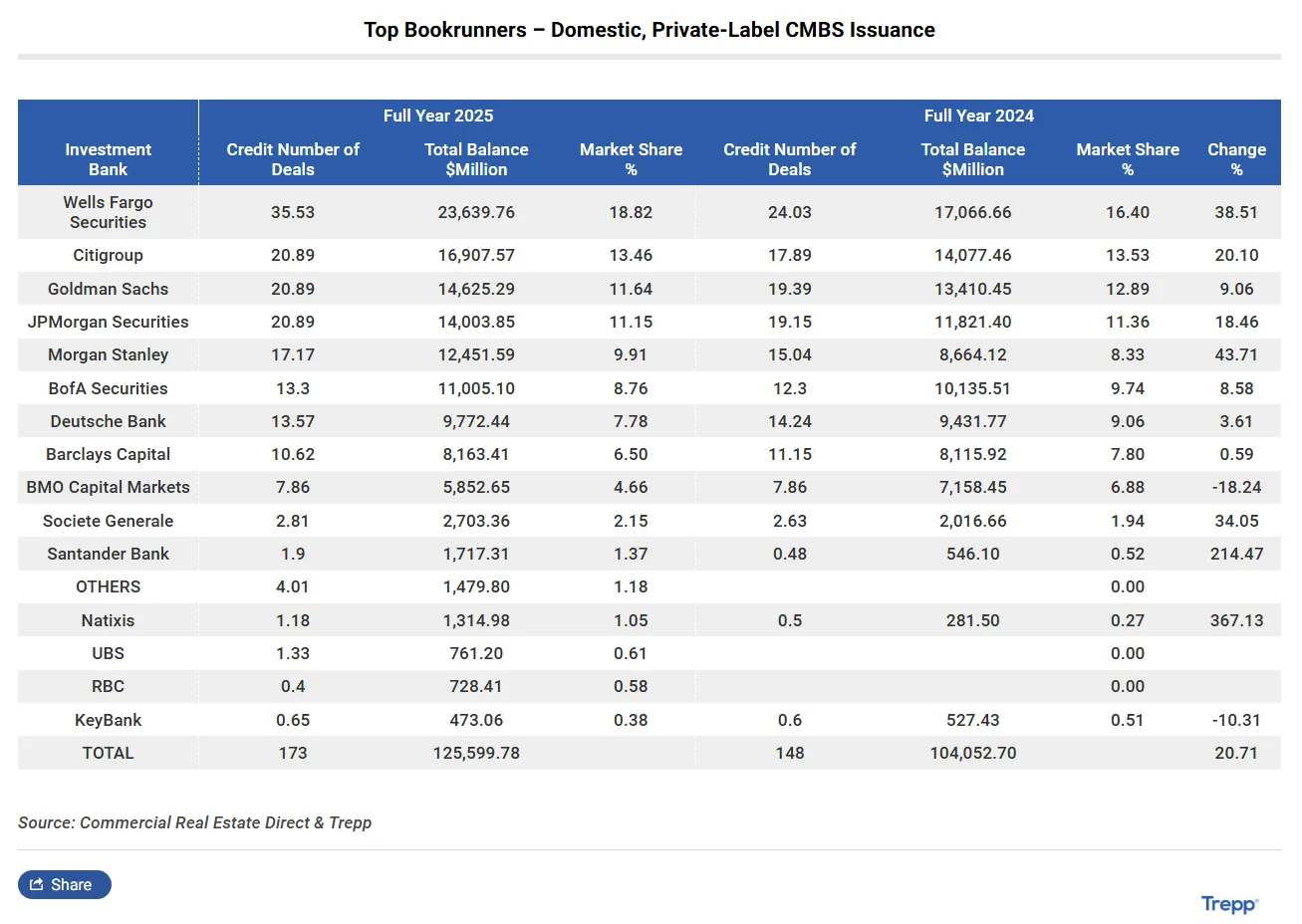This screenshot has width=1302, height=924.
Task: Select the Investment Bank column header
Action: pos(108,159)
